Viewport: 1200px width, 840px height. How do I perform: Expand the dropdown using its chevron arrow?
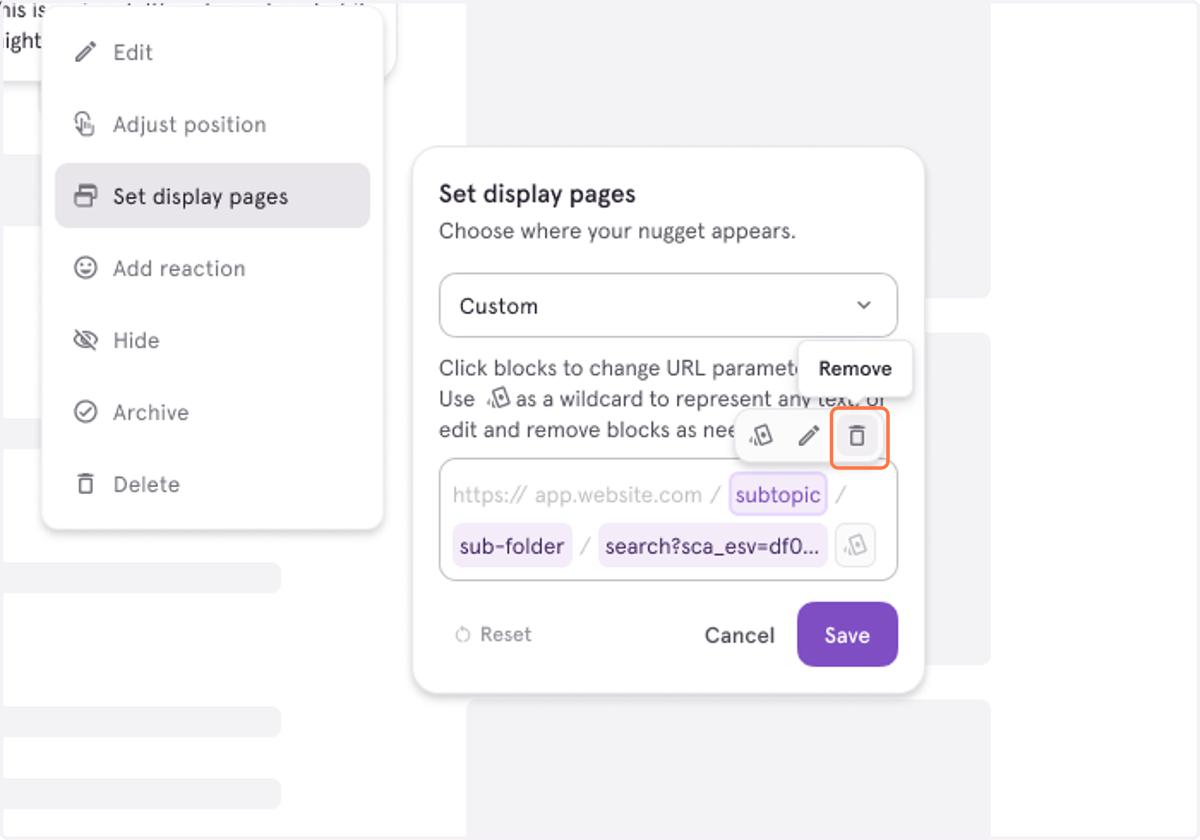tap(864, 306)
